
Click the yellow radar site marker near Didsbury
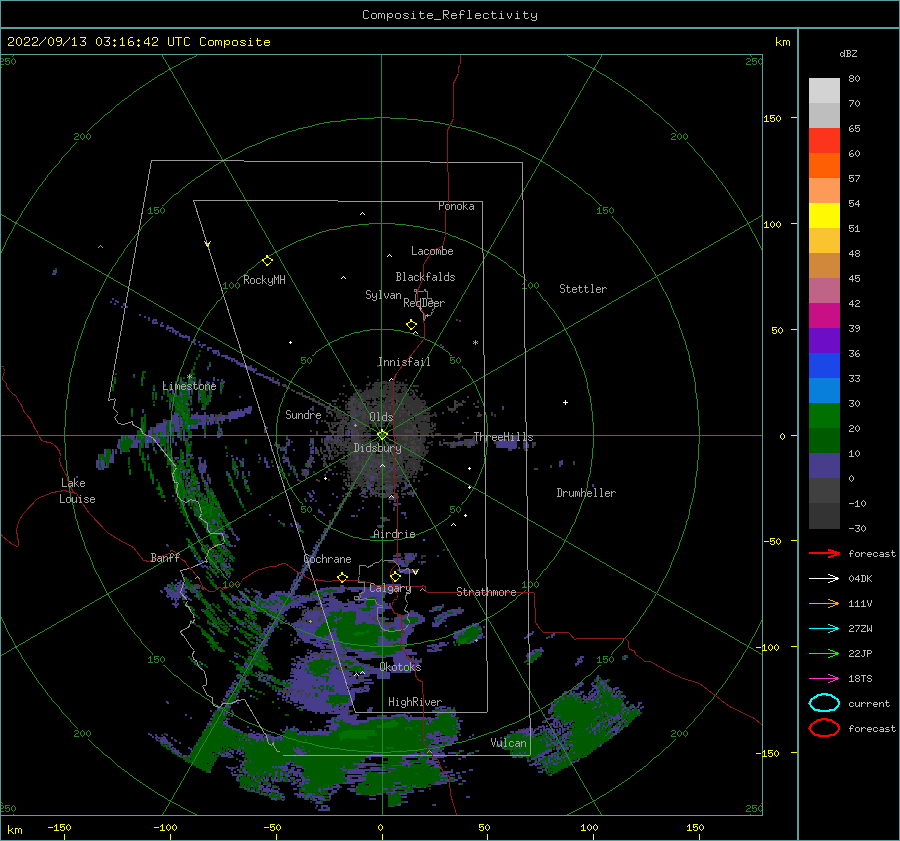tap(382, 435)
